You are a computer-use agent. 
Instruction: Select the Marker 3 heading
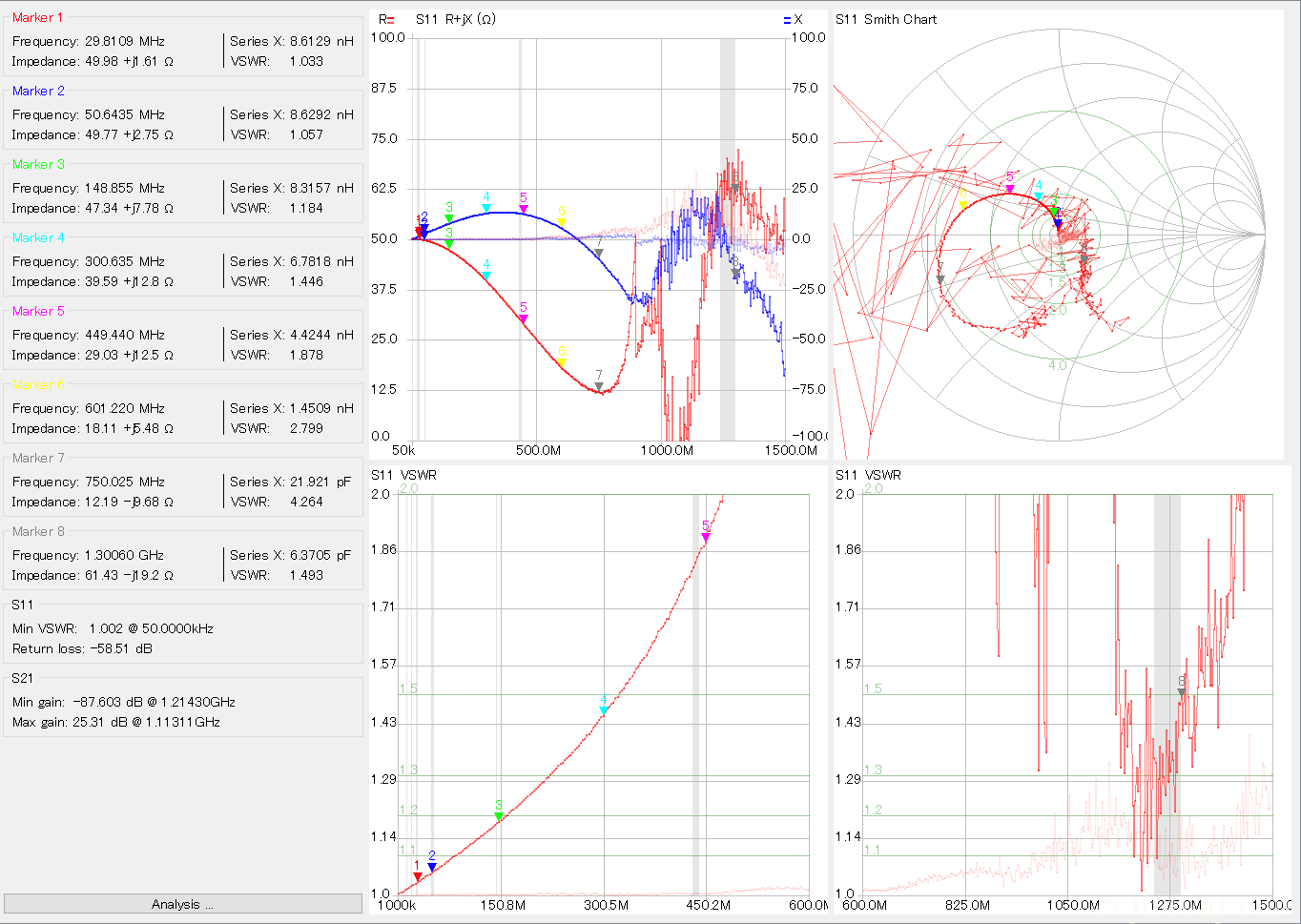pos(38,164)
